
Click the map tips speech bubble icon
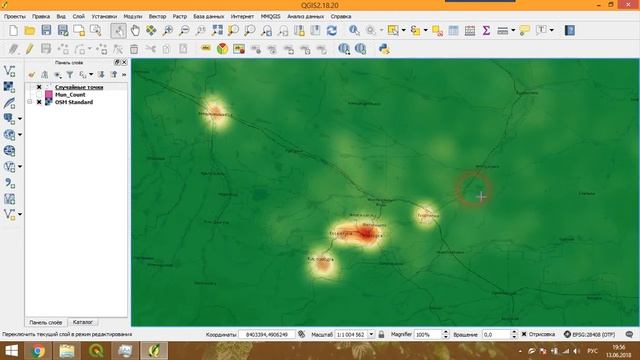[x=524, y=30]
